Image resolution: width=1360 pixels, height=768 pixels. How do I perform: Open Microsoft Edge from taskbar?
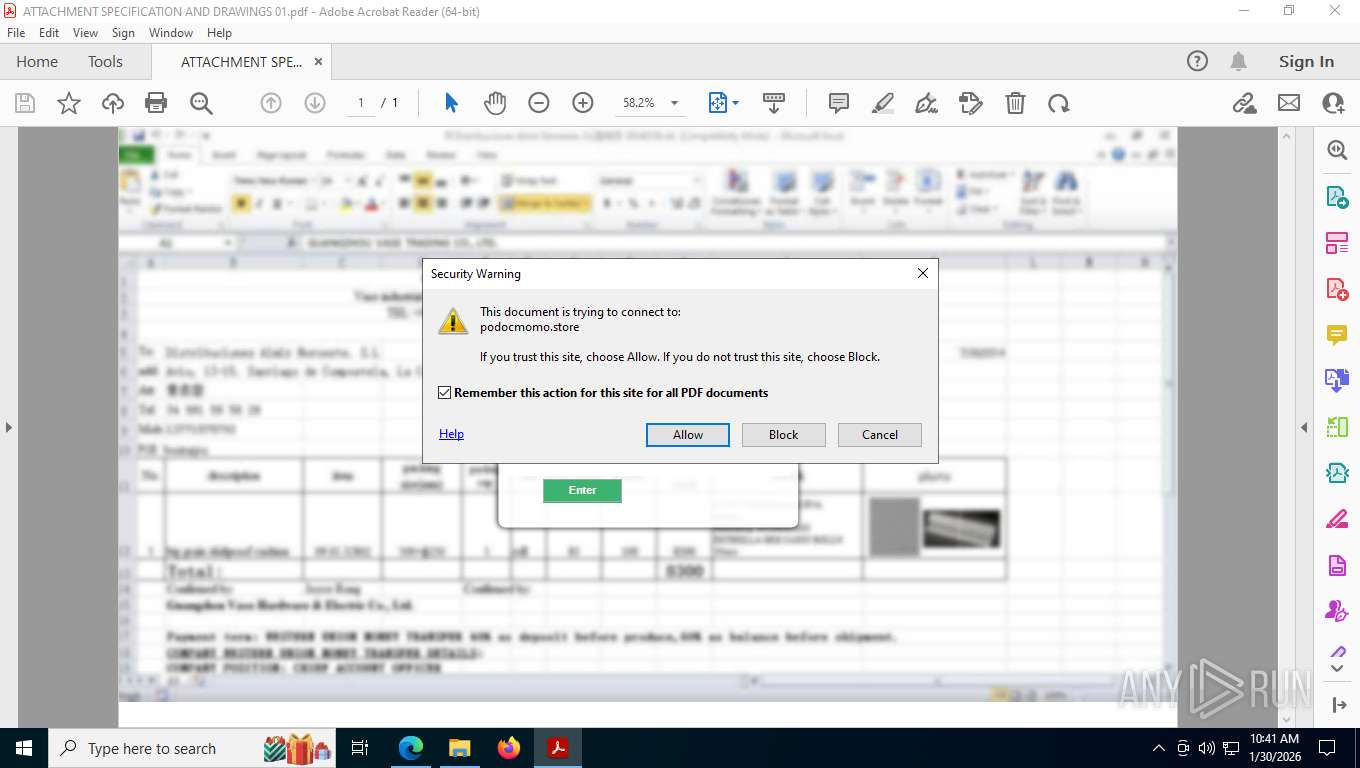coord(411,748)
